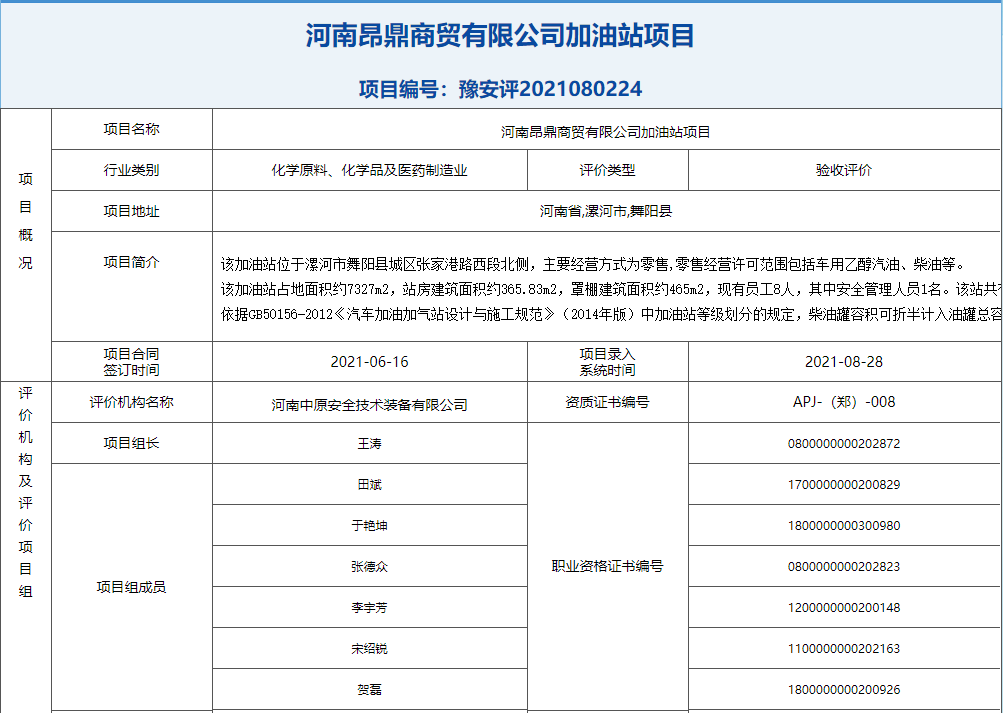
Task: Click the 职业资格证书编号 label cell
Action: pyautogui.click(x=608, y=567)
